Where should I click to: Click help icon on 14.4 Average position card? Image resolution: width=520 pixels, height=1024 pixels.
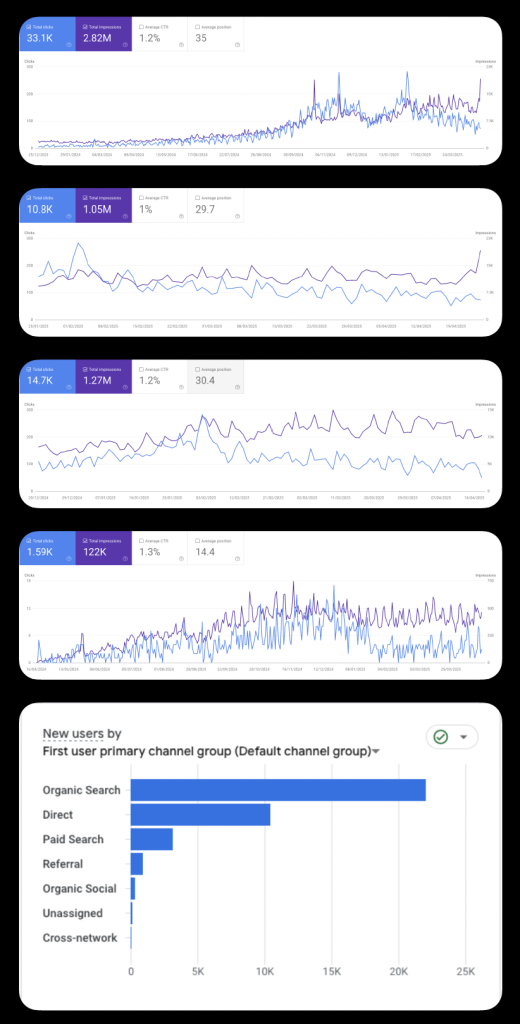click(x=237, y=559)
